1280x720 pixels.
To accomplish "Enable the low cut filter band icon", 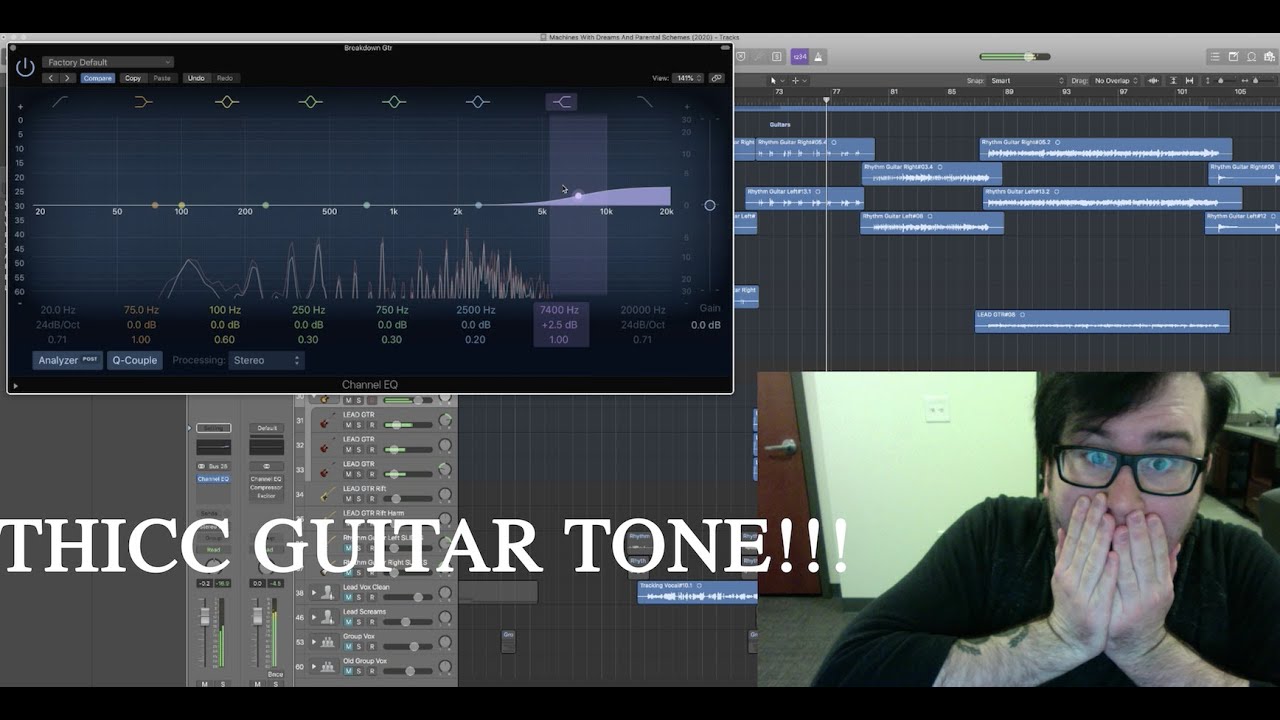I will click(60, 101).
